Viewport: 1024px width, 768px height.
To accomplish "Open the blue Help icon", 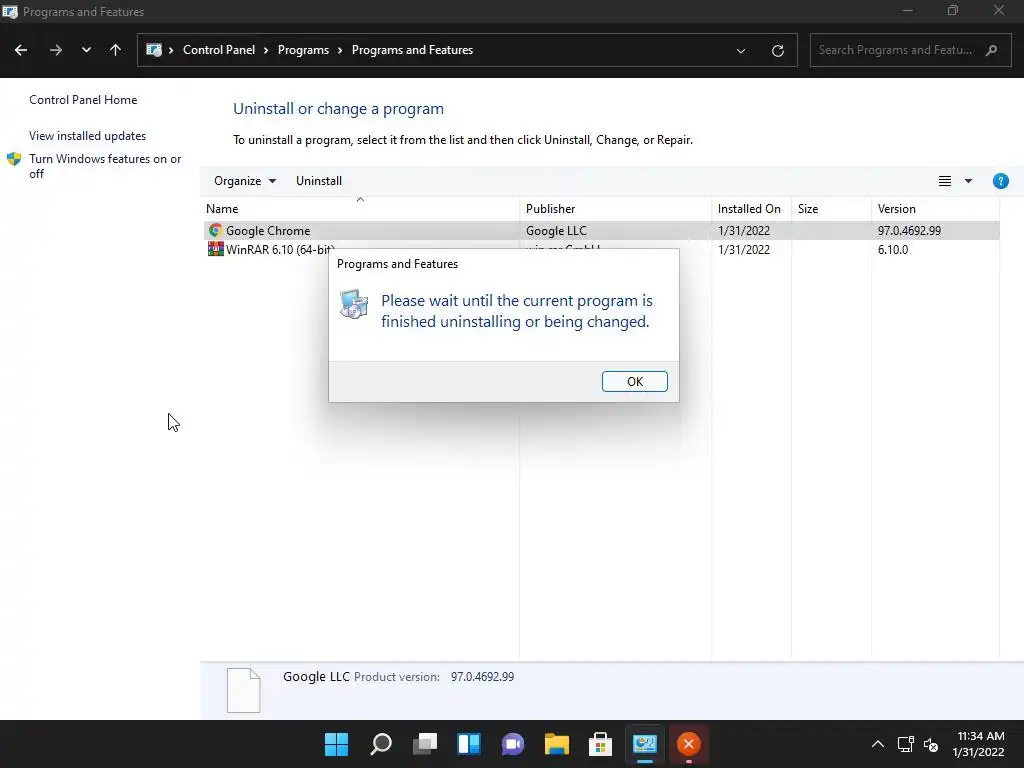I will point(1000,181).
